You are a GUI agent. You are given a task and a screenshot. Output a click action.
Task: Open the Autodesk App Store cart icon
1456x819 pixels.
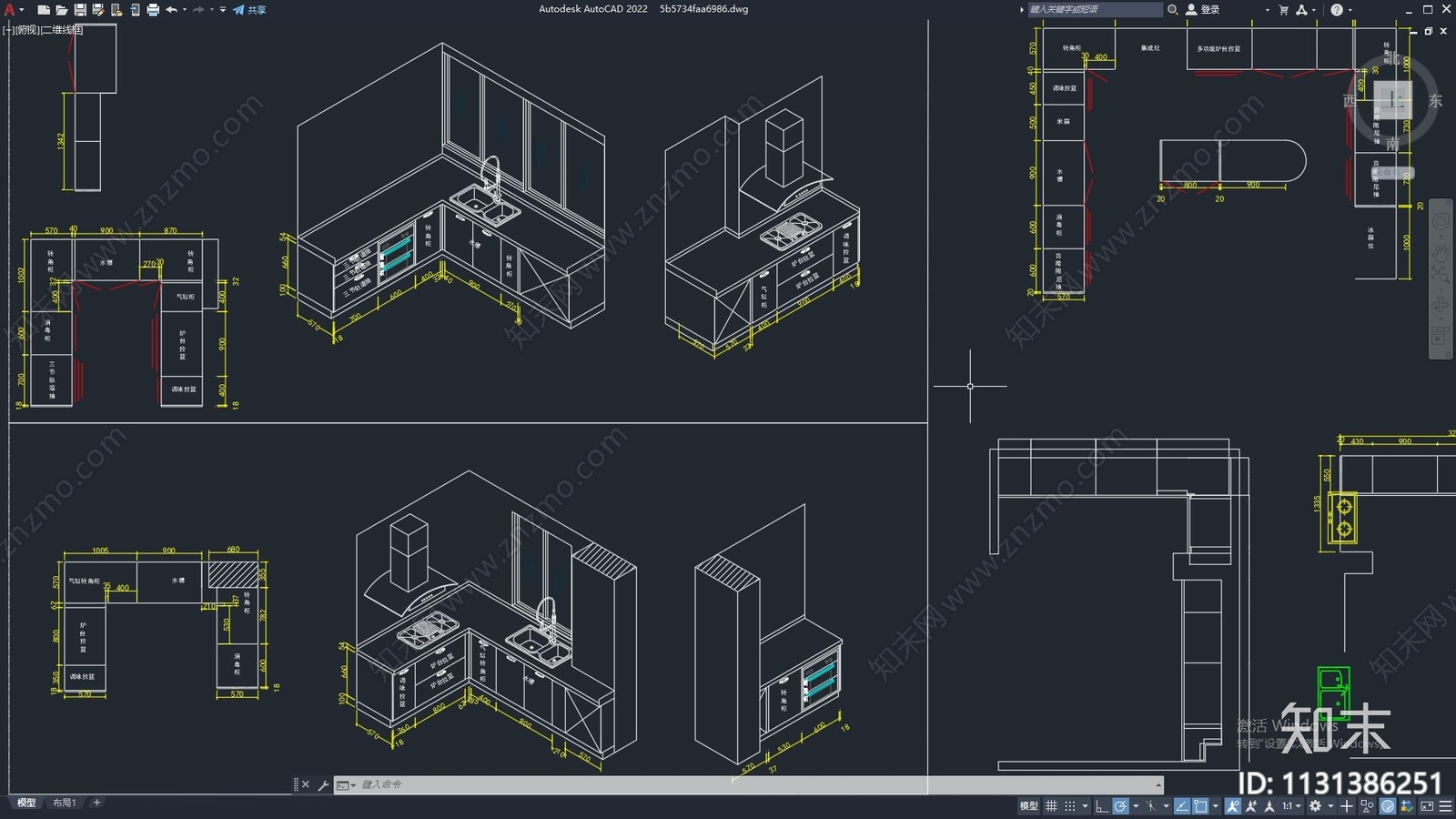pyautogui.click(x=1283, y=9)
